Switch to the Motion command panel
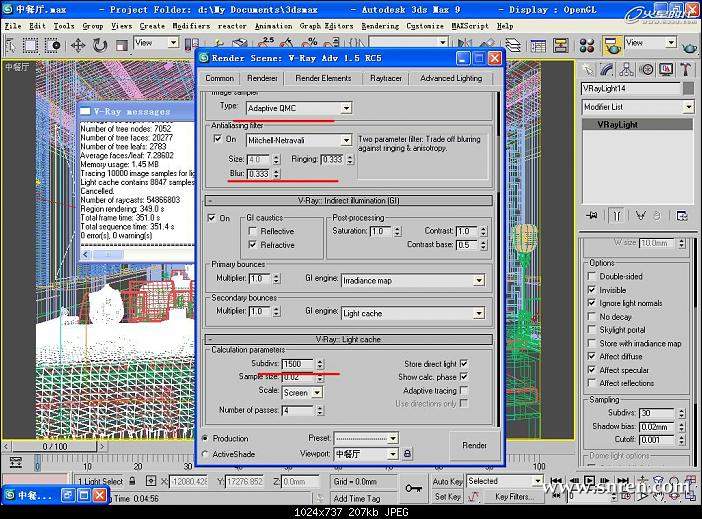The height and width of the screenshot is (519, 702). 646,69
